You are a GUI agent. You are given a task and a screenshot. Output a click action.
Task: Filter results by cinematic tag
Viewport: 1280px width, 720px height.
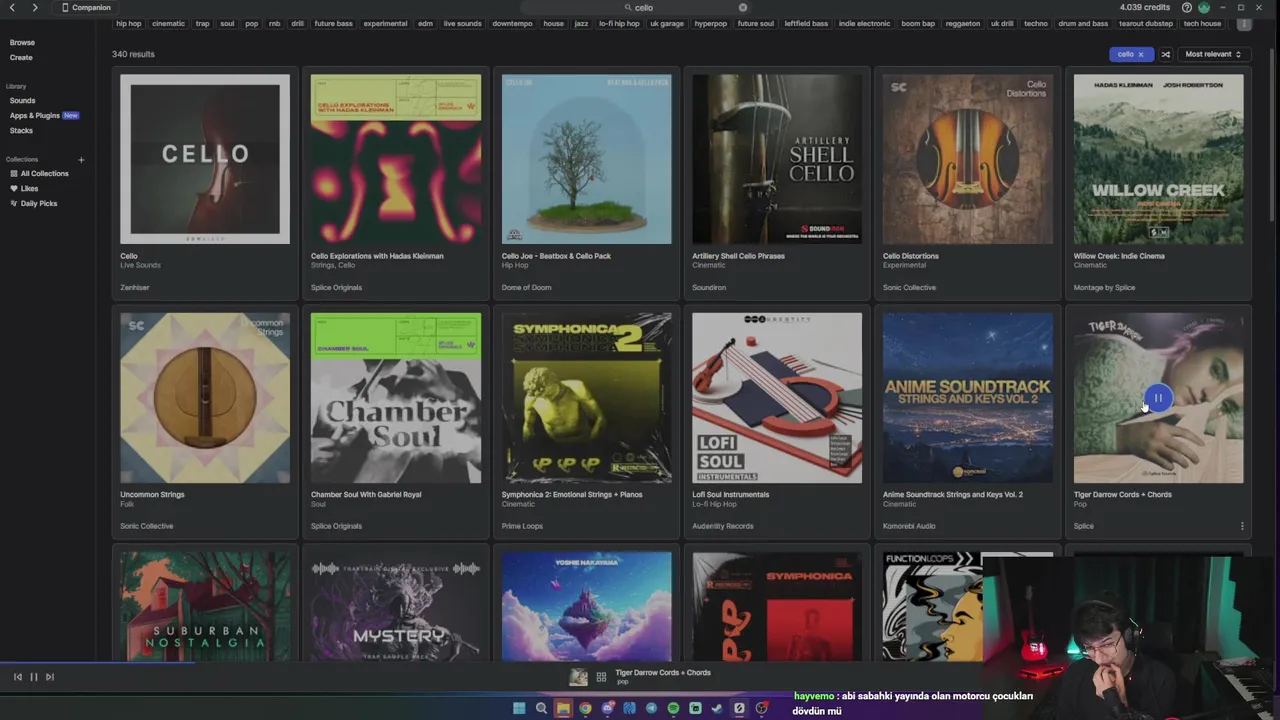(x=168, y=23)
